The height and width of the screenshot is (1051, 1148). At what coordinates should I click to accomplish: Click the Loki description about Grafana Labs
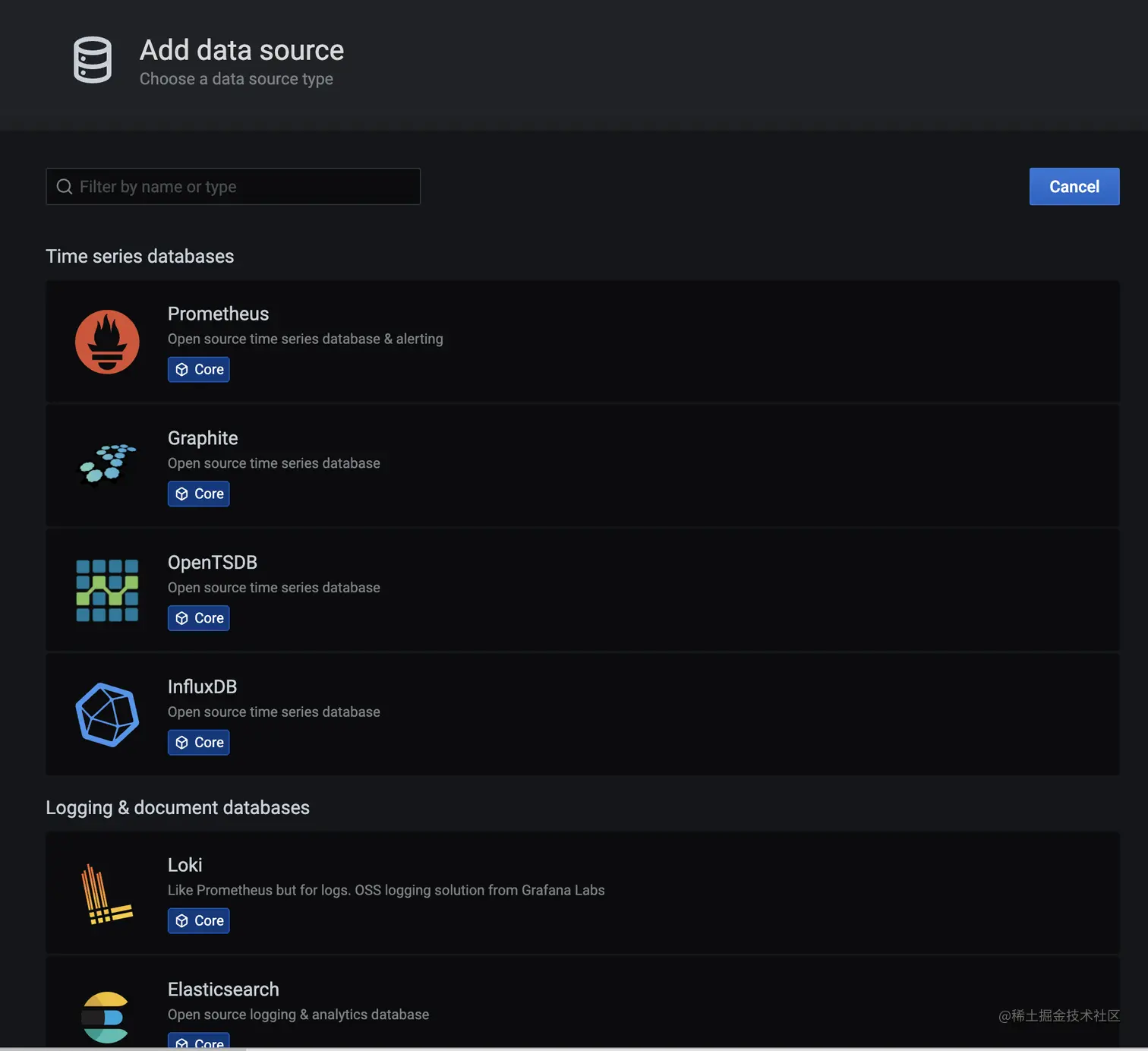click(386, 890)
